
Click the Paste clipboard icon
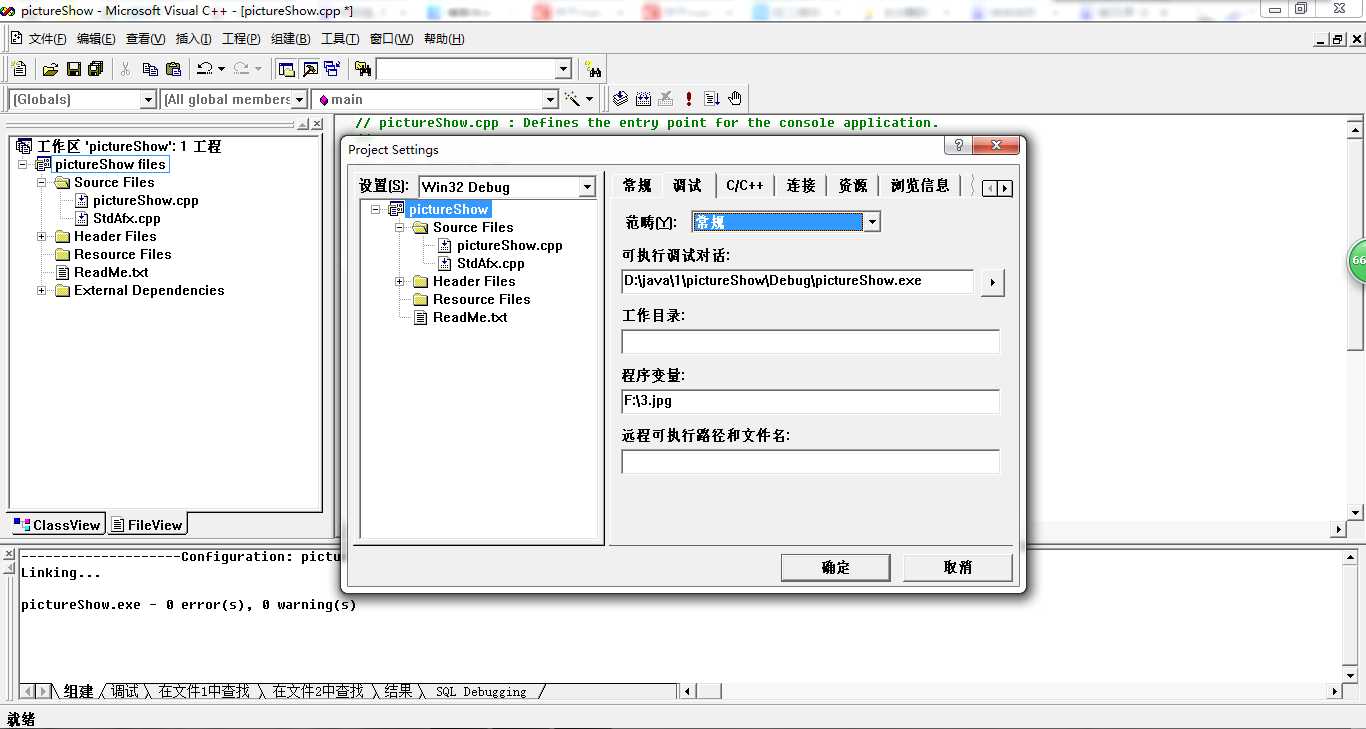tap(173, 69)
